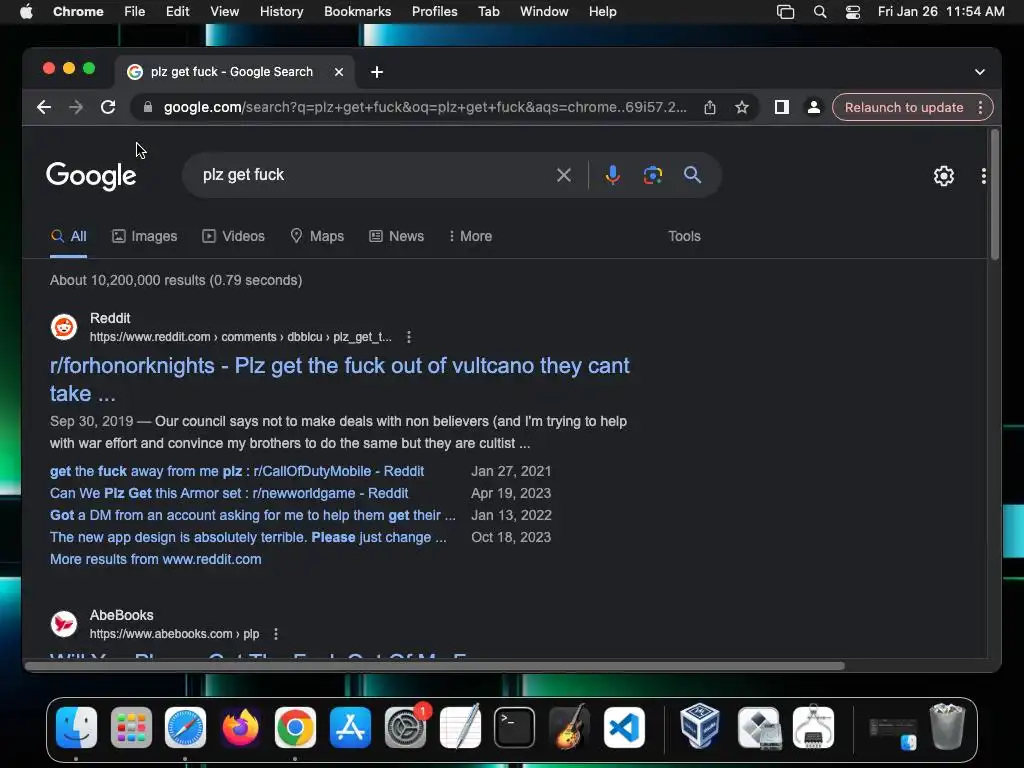Open the History menu

(281, 12)
